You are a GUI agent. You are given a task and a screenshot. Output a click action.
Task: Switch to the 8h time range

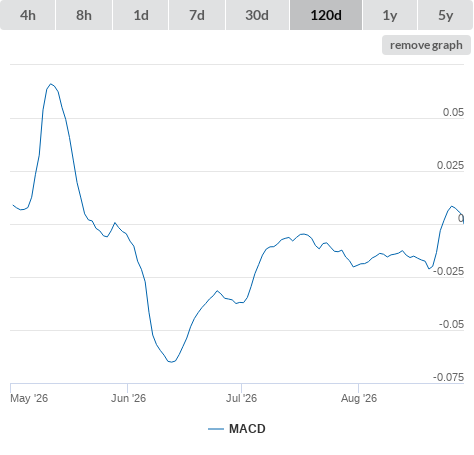tap(84, 15)
